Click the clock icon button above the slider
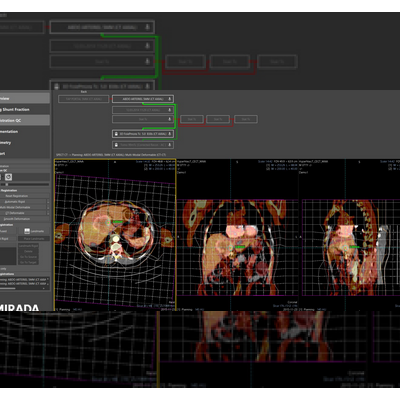 tap(8, 177)
